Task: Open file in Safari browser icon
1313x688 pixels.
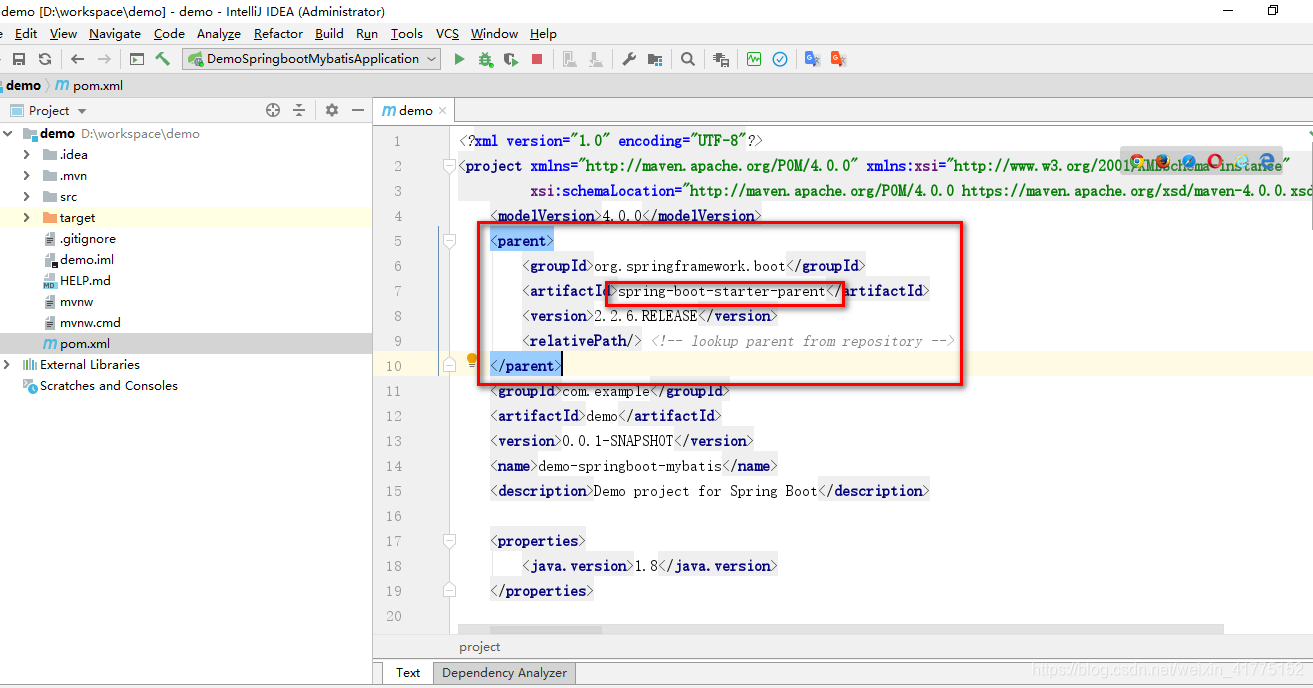Action: [1188, 160]
